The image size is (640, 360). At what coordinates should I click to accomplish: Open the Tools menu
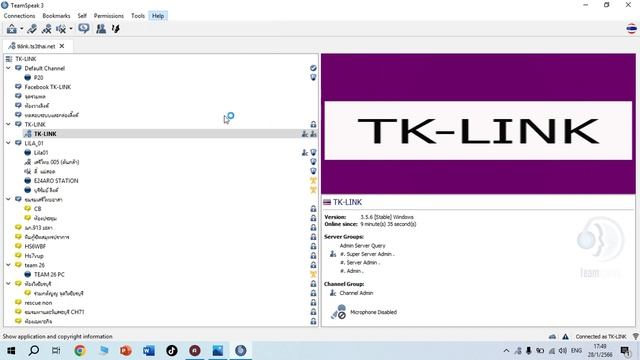pyautogui.click(x=138, y=16)
